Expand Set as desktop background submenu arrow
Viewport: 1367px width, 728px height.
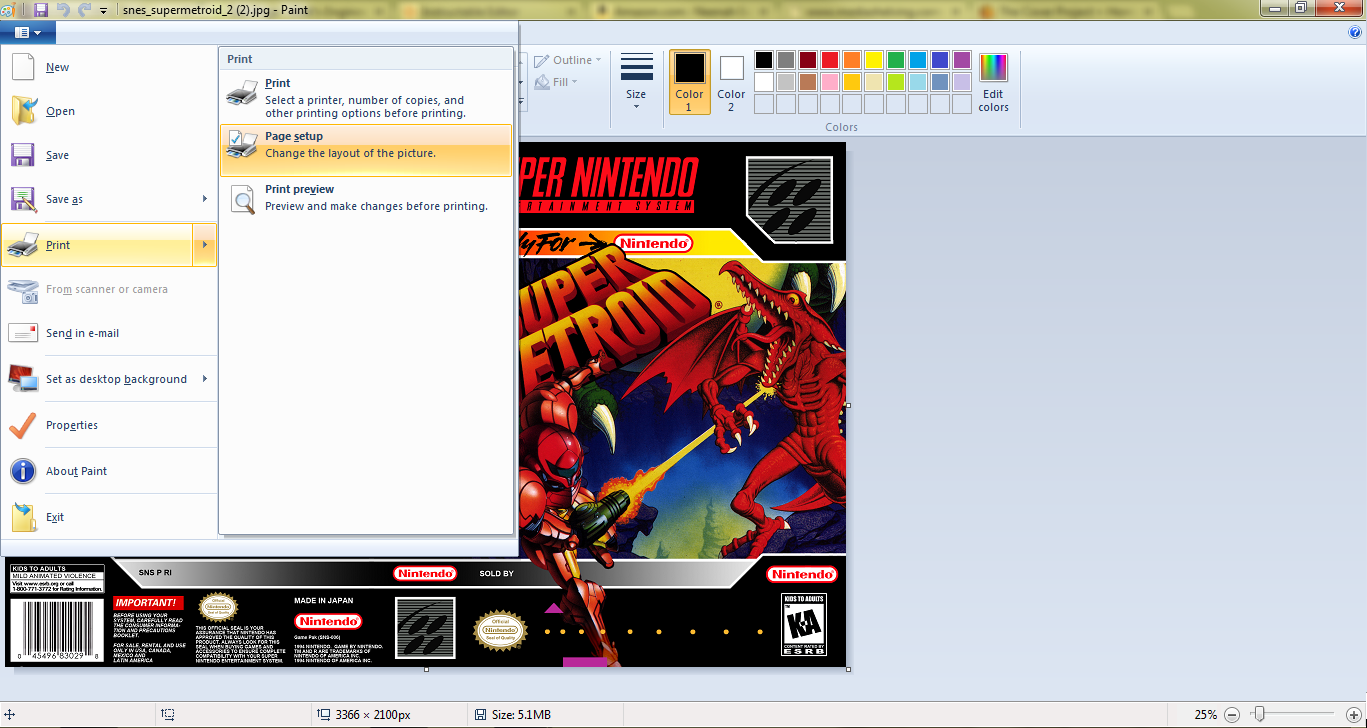click(x=204, y=379)
